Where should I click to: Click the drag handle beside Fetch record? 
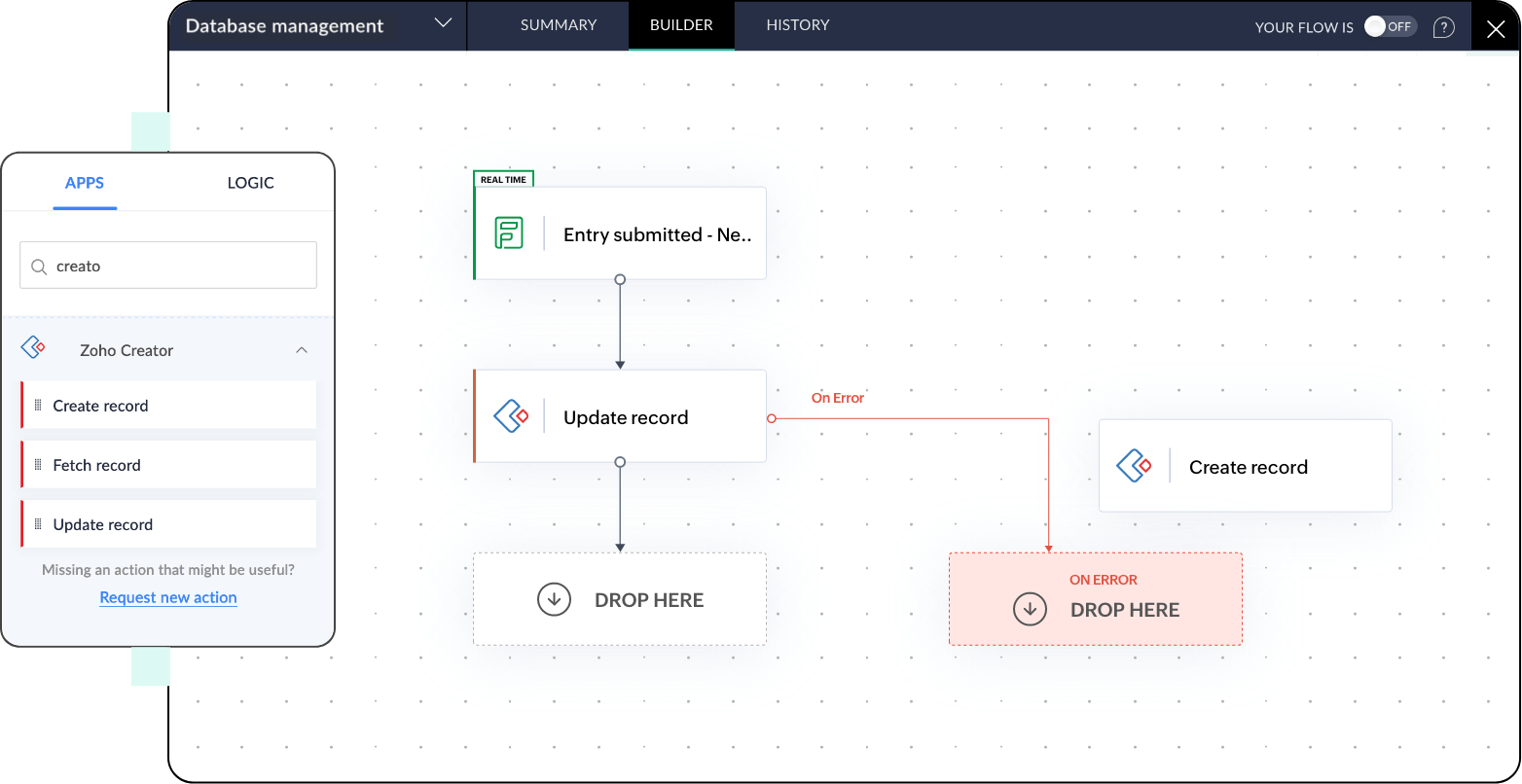coord(38,465)
